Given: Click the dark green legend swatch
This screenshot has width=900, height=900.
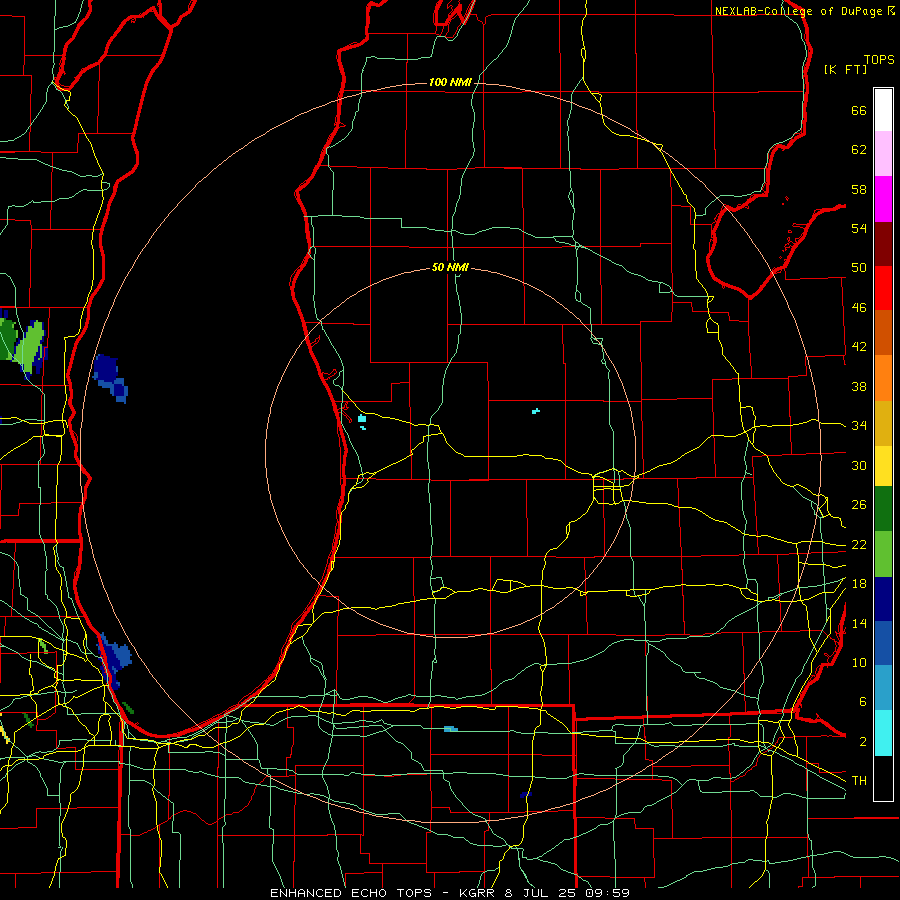Looking at the screenshot, I should pos(883,509).
